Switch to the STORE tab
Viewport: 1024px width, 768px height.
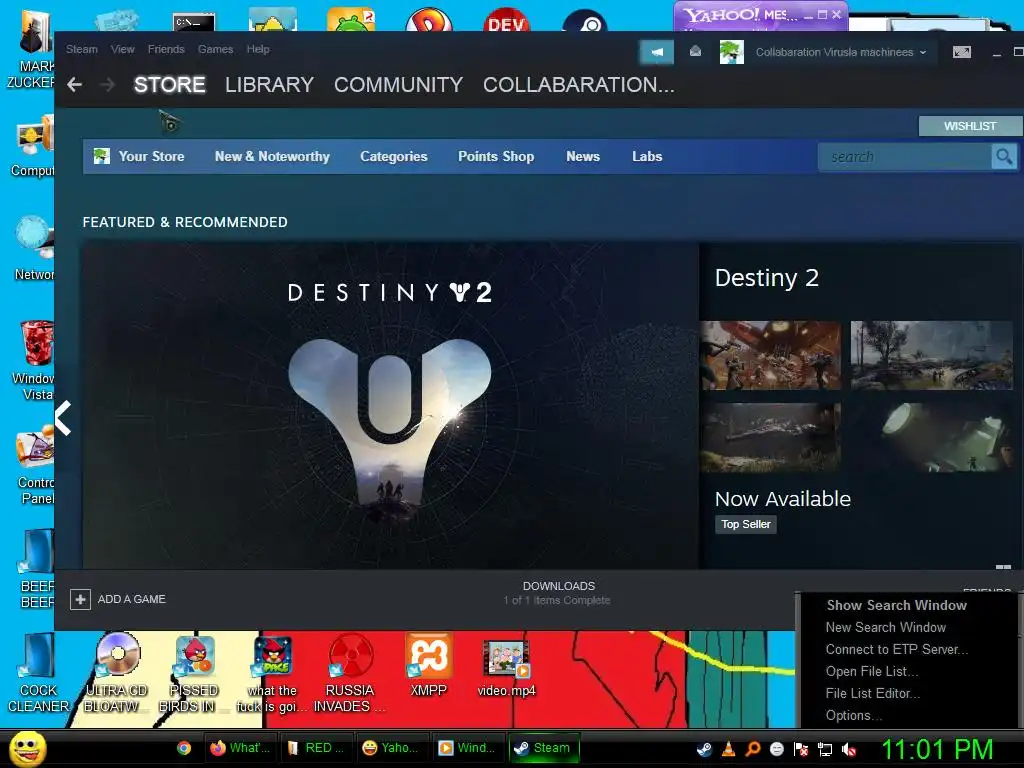click(x=170, y=85)
